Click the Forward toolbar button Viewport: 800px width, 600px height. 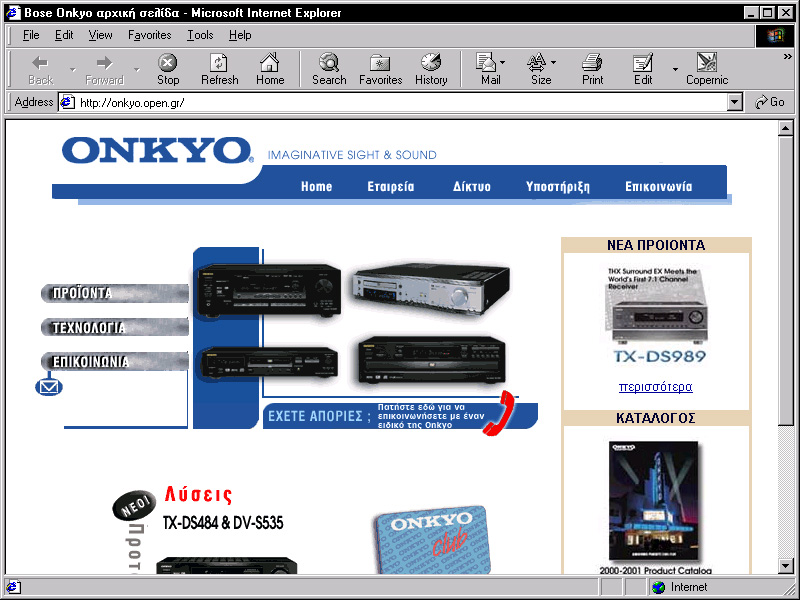[x=105, y=69]
